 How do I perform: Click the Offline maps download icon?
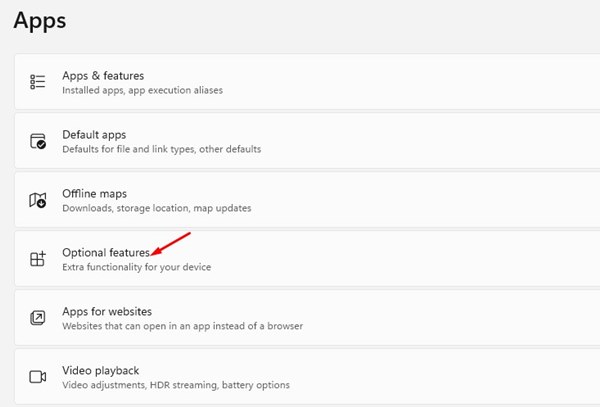point(38,200)
